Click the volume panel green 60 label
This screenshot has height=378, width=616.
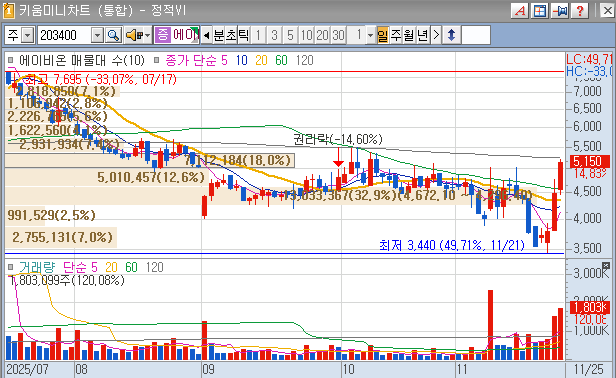click(x=131, y=267)
